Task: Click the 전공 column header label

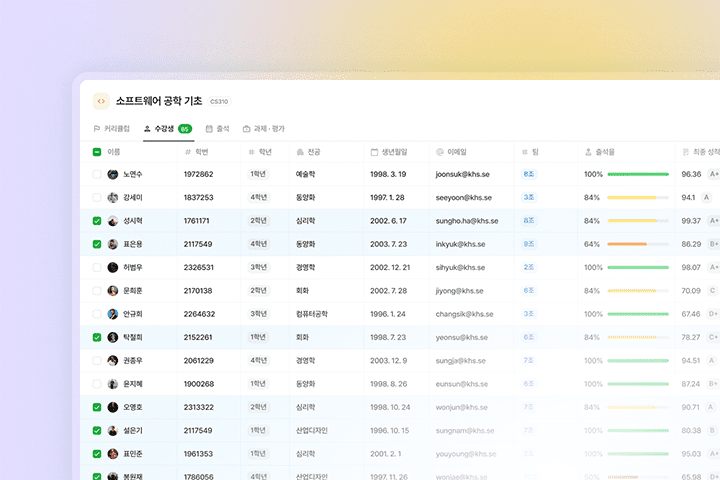Action: click(x=314, y=152)
